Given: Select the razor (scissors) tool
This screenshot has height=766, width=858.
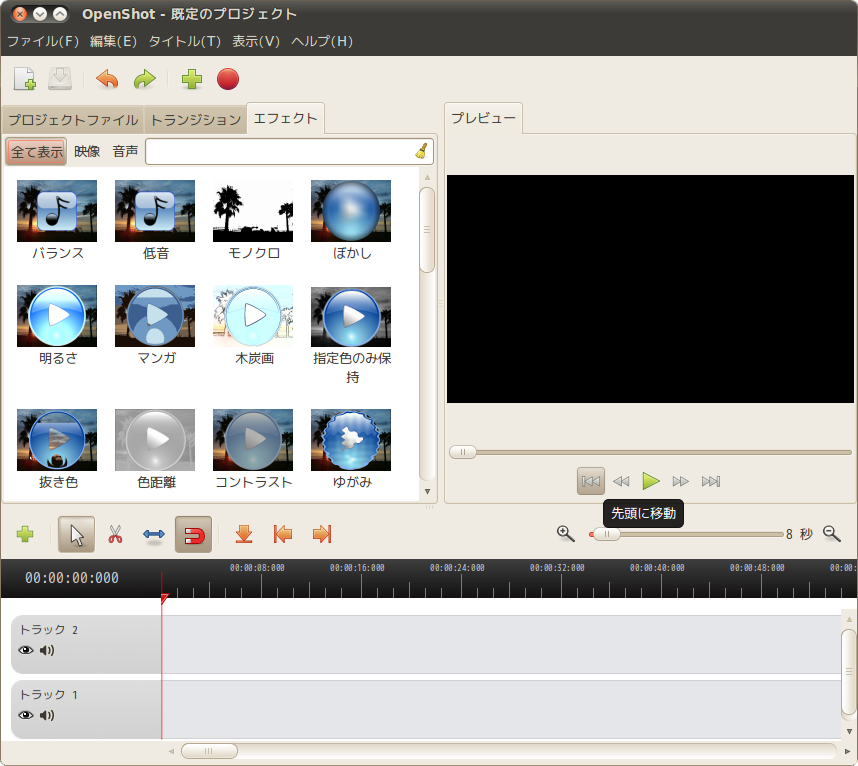Looking at the screenshot, I should (x=115, y=535).
